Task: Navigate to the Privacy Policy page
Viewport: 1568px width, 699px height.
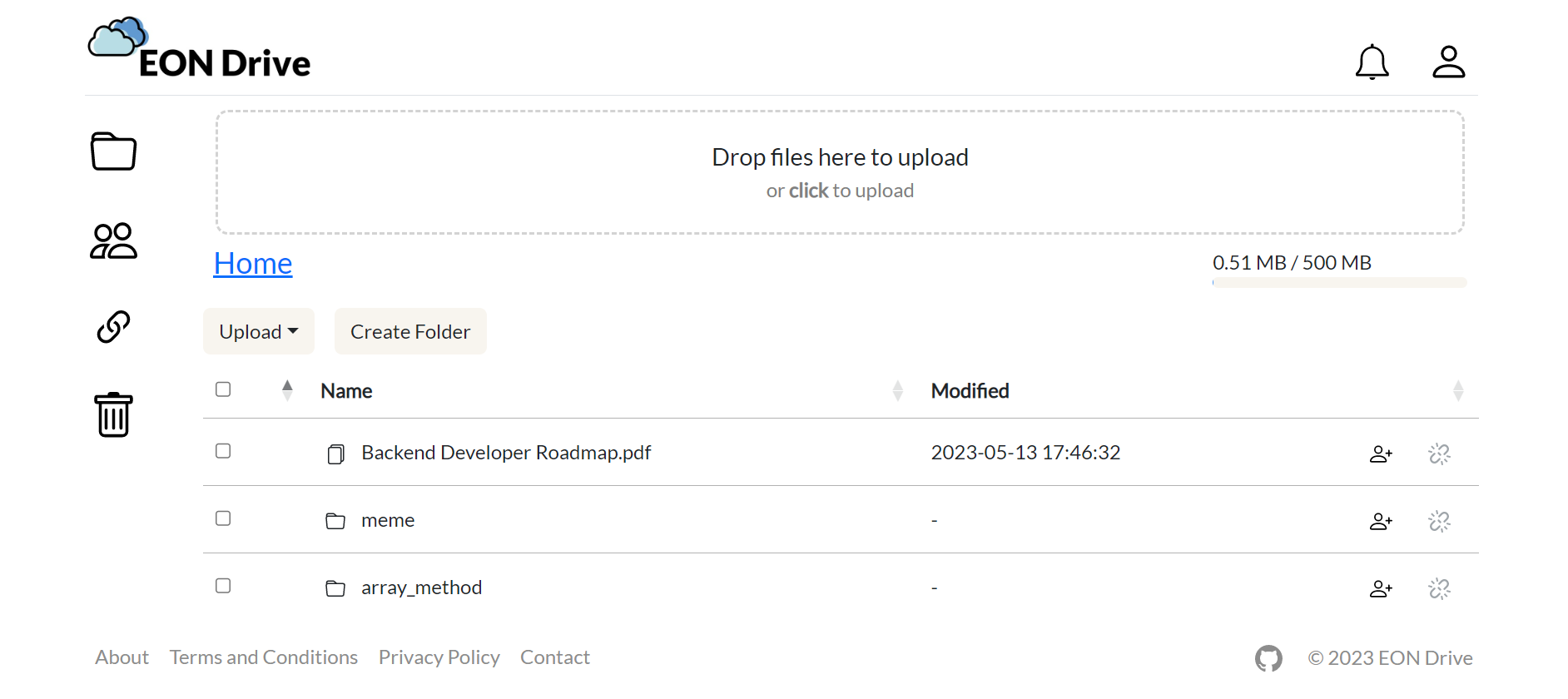Action: click(439, 657)
